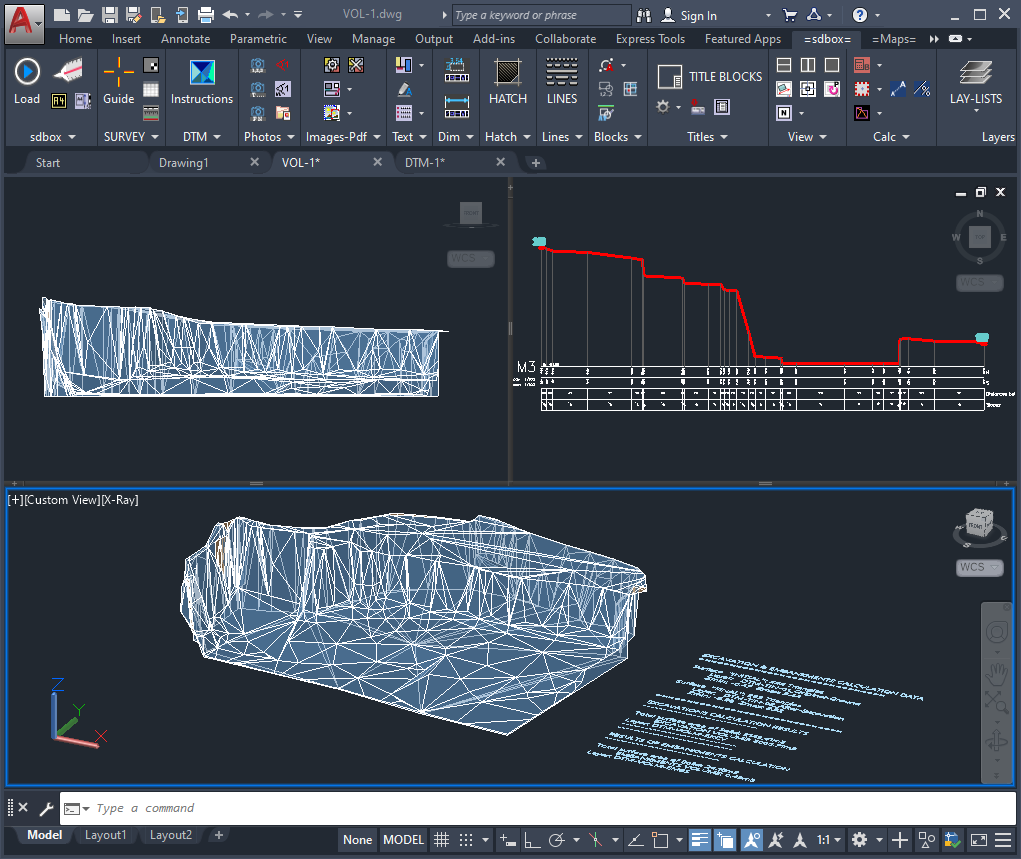This screenshot has width=1021, height=859.
Task: Click the checkerboard icon in SURVEY panel
Action: point(151,65)
